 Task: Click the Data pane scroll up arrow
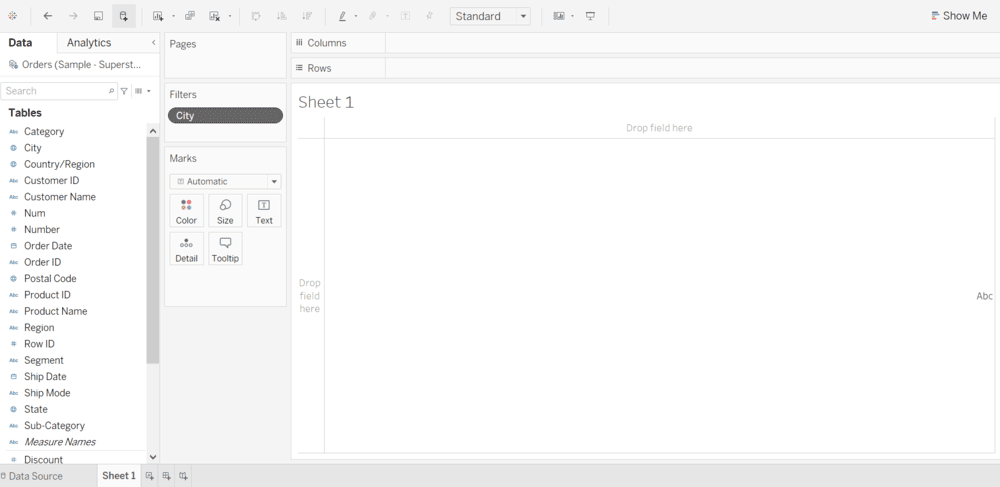click(152, 131)
